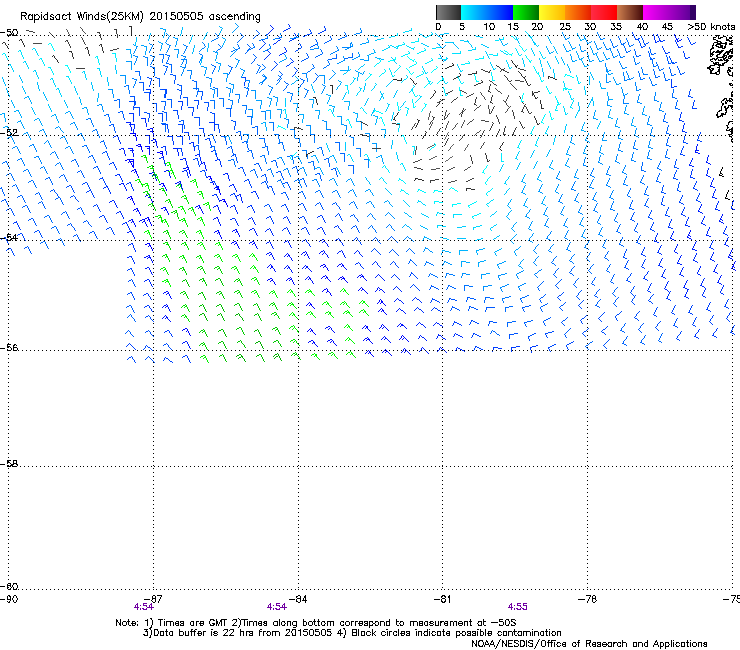Click the -56 latitude axis label
This screenshot has width=740, height=650.
[x=9, y=347]
